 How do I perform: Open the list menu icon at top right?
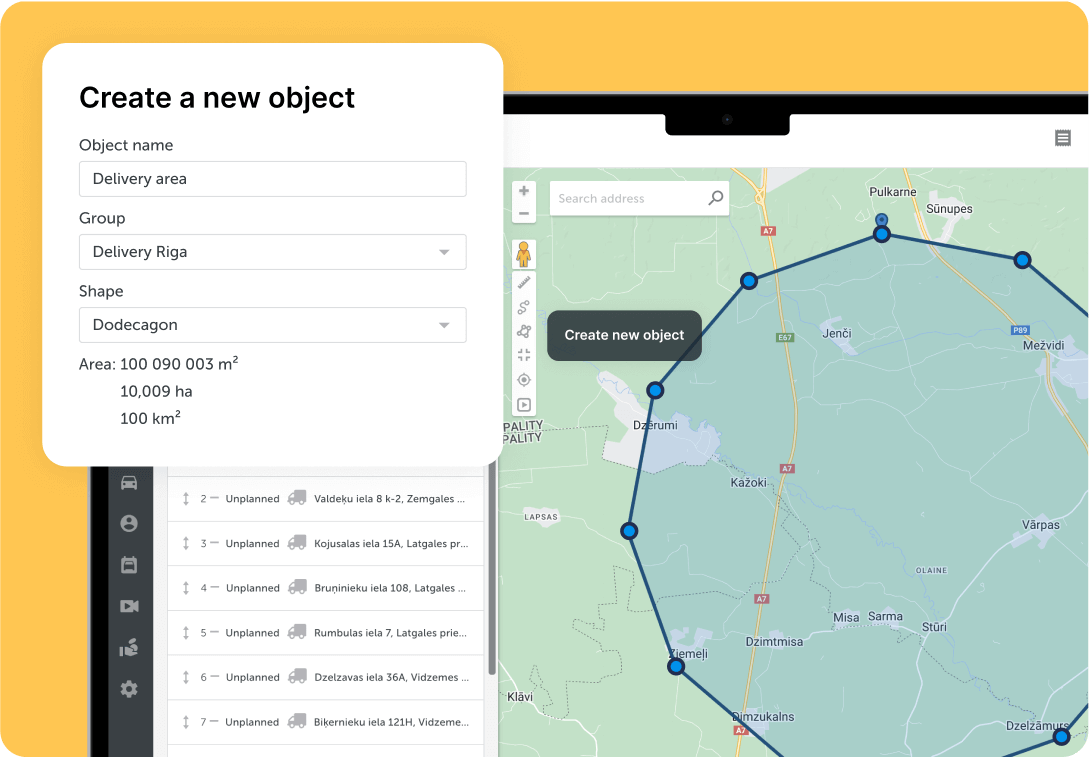click(x=1063, y=138)
